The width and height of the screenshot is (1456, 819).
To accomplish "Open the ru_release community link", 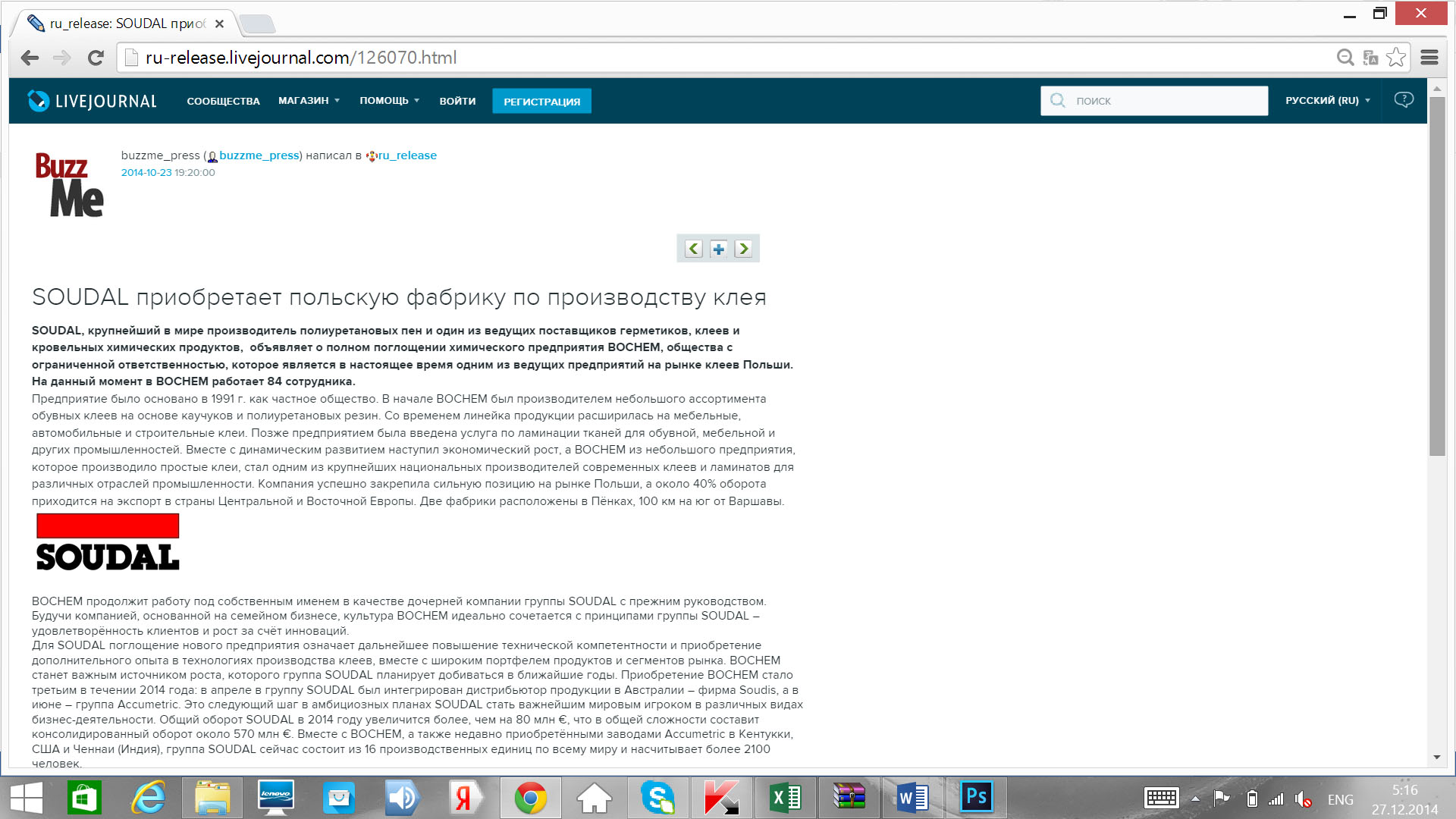I will click(407, 155).
